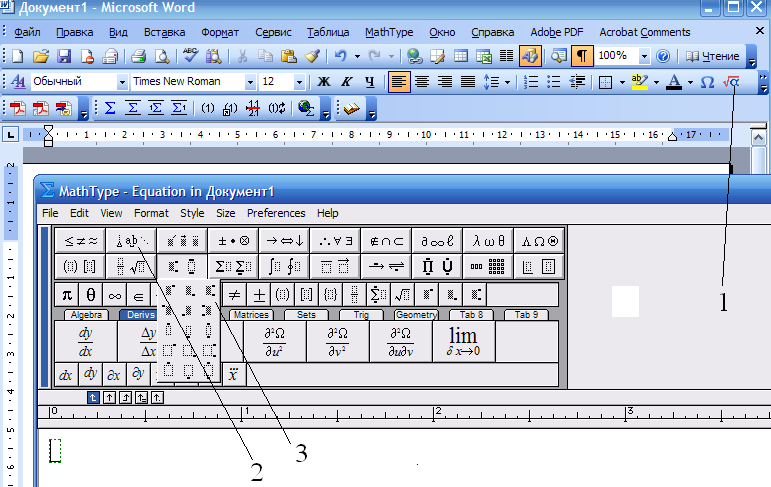Open the Справка help menu

coord(493,32)
